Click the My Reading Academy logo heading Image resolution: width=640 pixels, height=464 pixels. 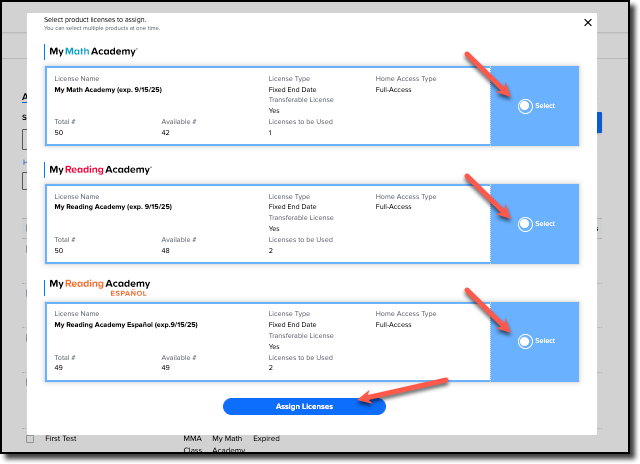100,169
